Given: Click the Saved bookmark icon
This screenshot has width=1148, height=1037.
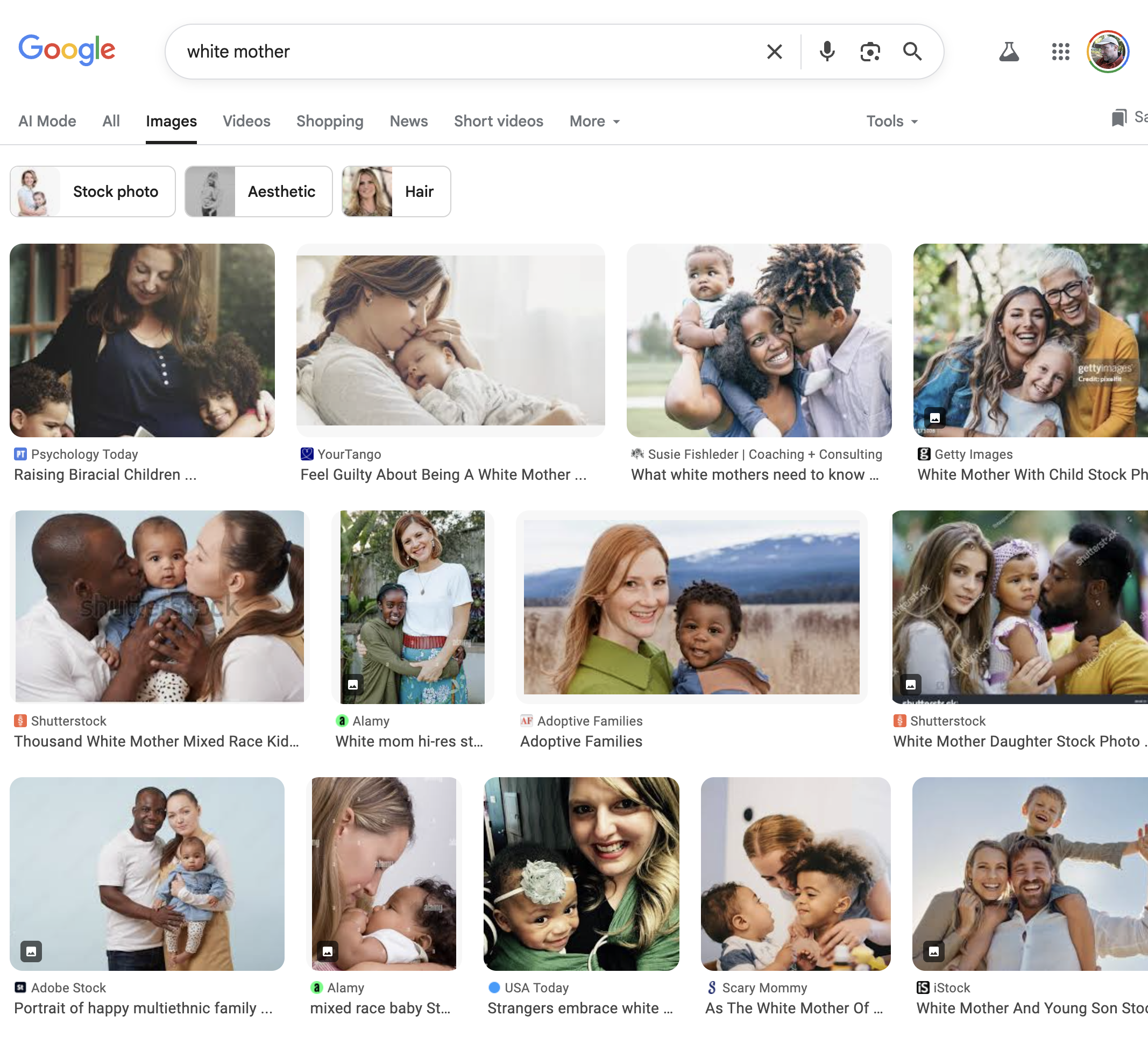Looking at the screenshot, I should (1119, 118).
